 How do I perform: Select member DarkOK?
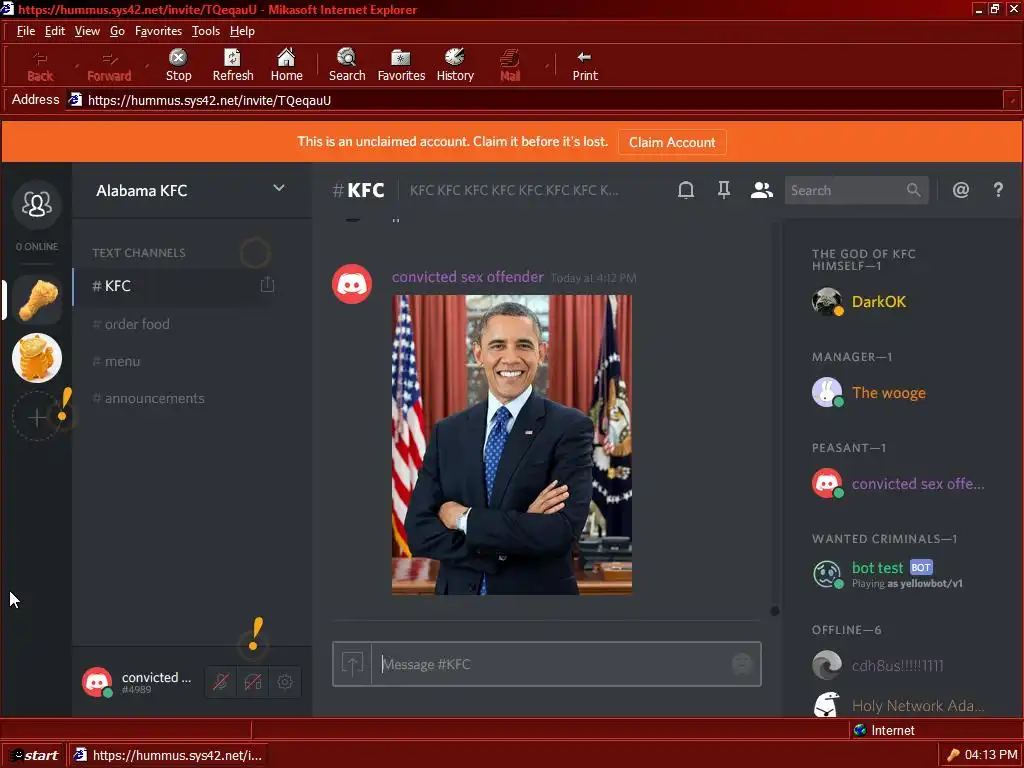tap(901, 302)
